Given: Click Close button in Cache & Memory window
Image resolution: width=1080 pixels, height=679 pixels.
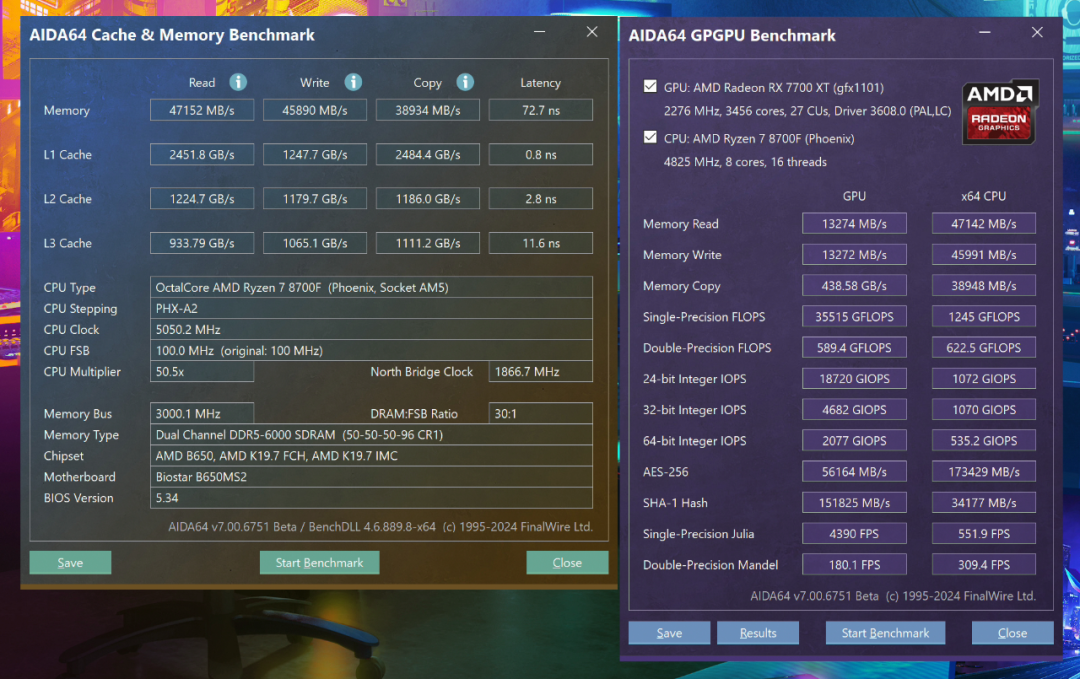Looking at the screenshot, I should pyautogui.click(x=567, y=563).
